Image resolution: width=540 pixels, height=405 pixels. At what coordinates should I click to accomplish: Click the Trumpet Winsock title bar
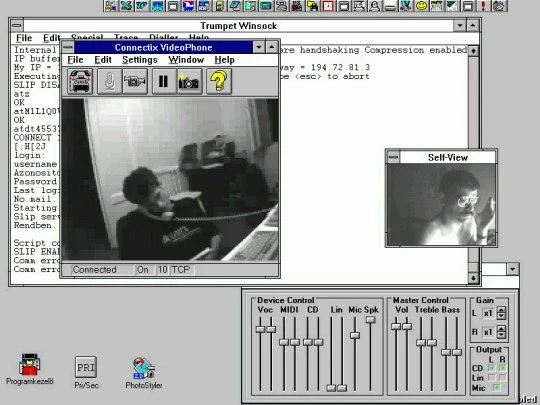click(x=239, y=26)
